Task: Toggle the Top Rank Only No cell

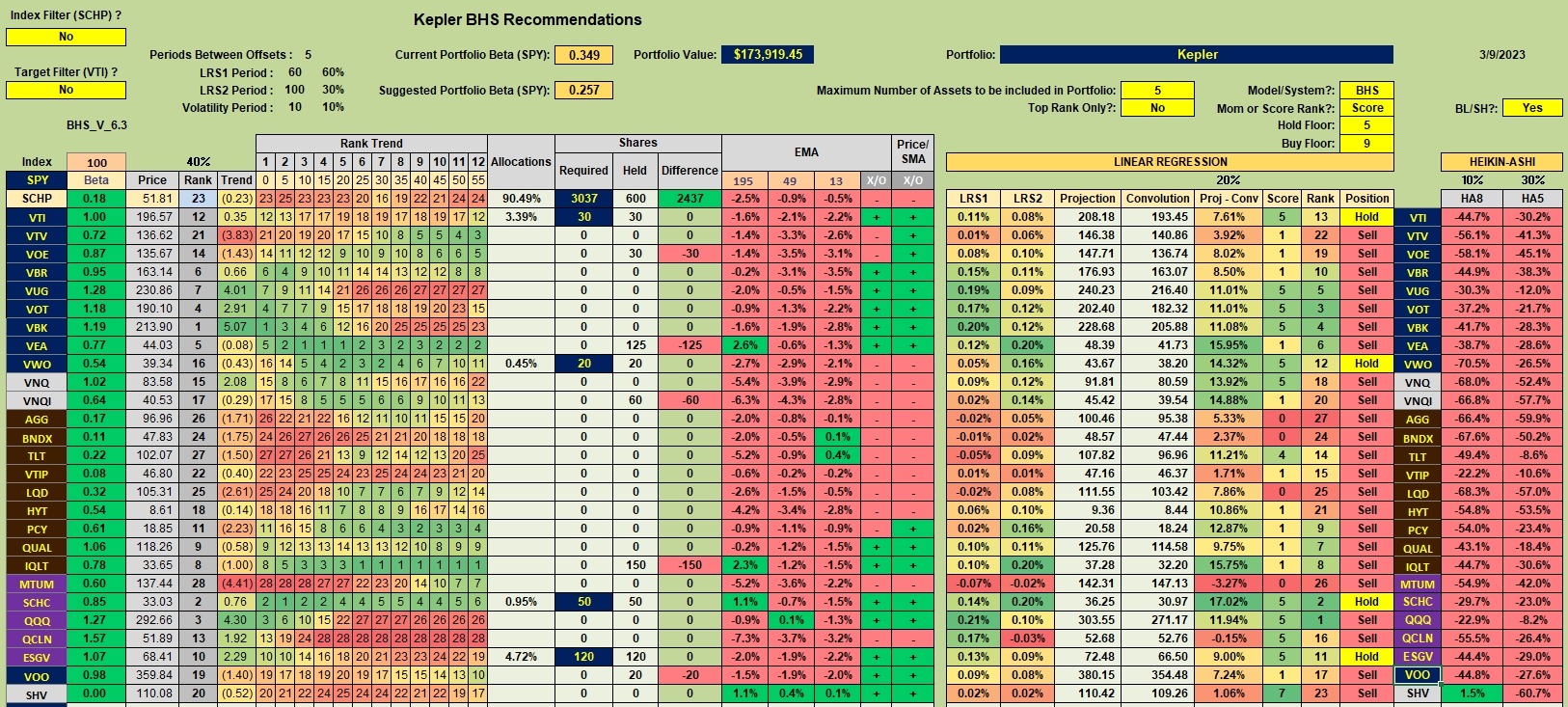Action: (1157, 108)
